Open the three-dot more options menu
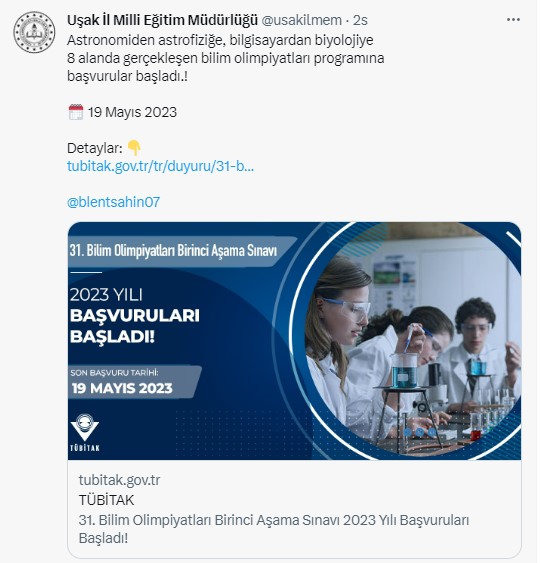 click(x=513, y=20)
